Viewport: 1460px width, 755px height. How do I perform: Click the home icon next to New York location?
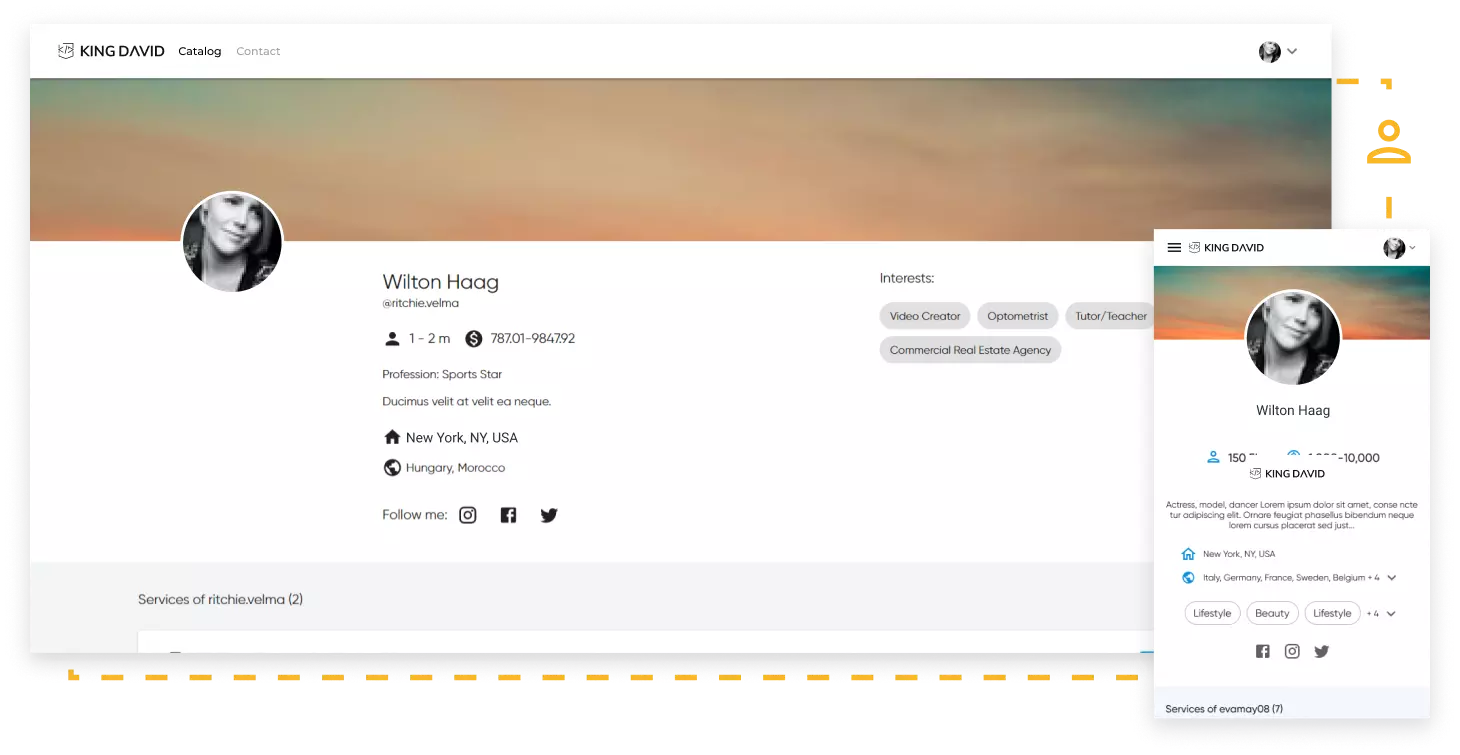(x=391, y=437)
